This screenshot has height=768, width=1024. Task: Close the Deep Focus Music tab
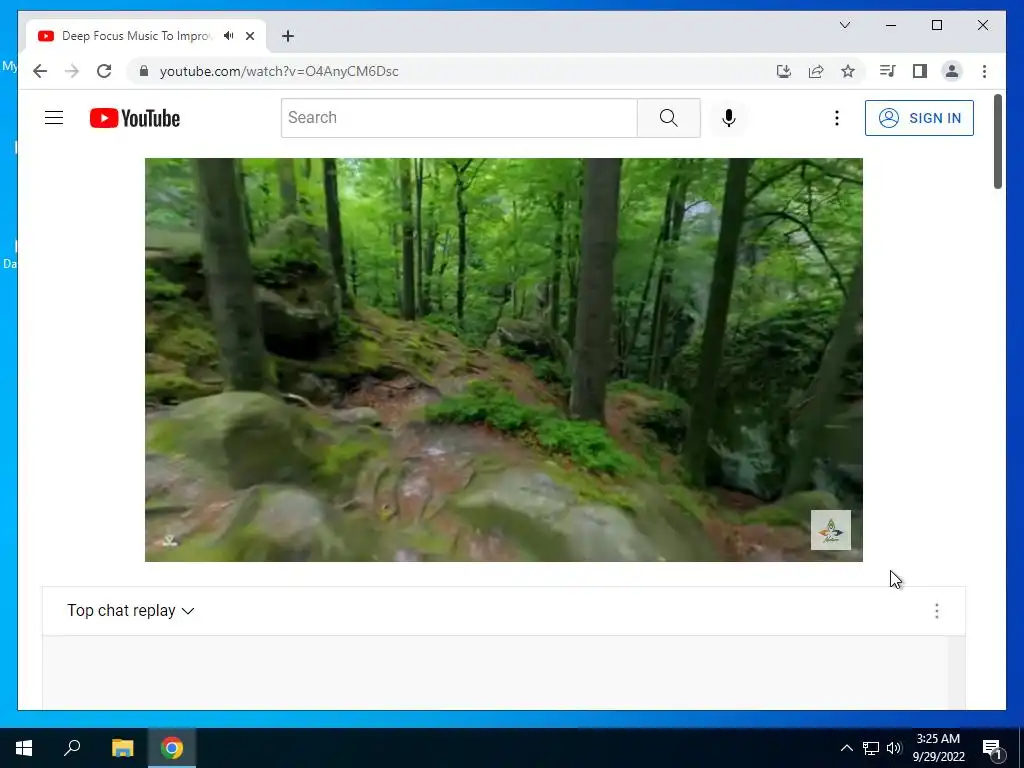click(x=249, y=36)
